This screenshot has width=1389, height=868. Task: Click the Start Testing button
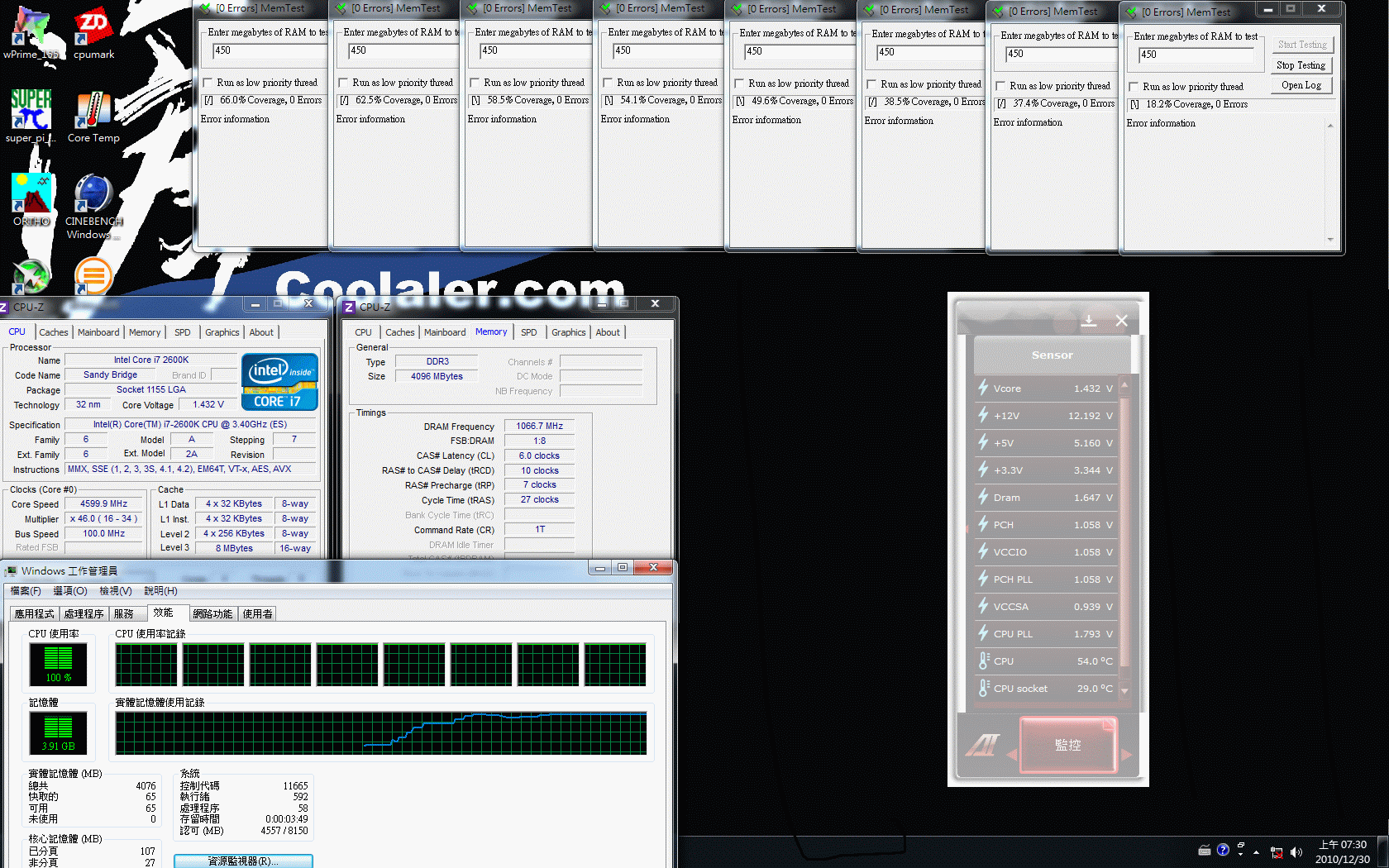click(x=1302, y=45)
